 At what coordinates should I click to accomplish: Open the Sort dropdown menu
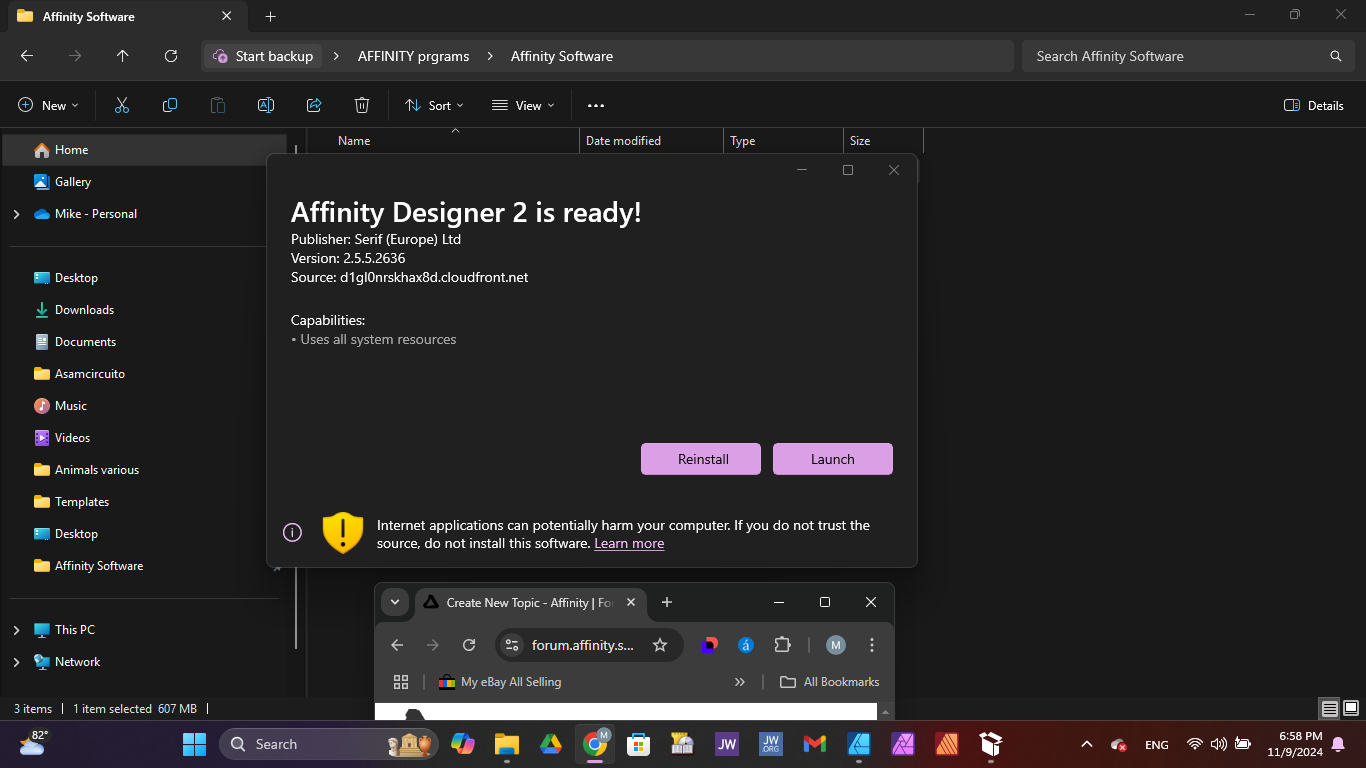coord(434,105)
